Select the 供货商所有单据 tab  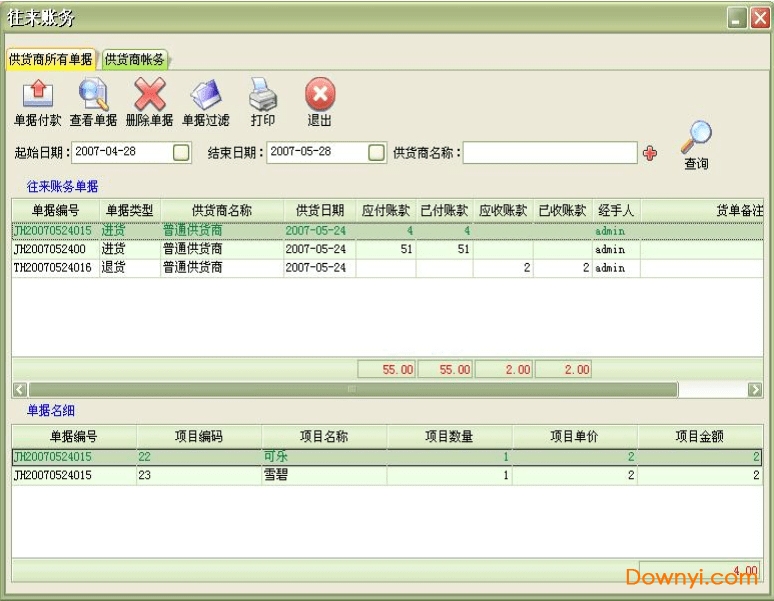click(x=51, y=60)
